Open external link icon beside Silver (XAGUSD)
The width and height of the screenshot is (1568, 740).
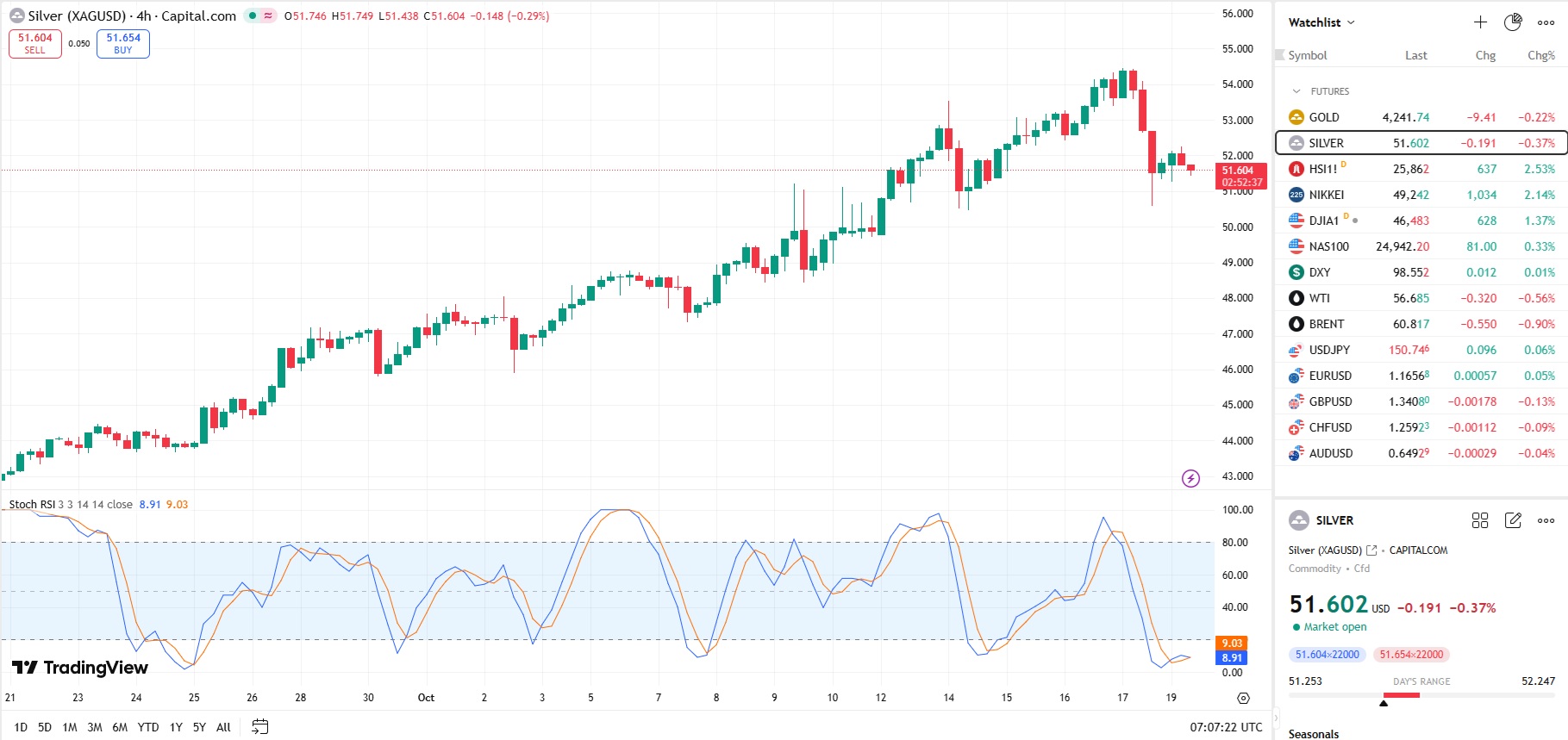tap(1371, 550)
